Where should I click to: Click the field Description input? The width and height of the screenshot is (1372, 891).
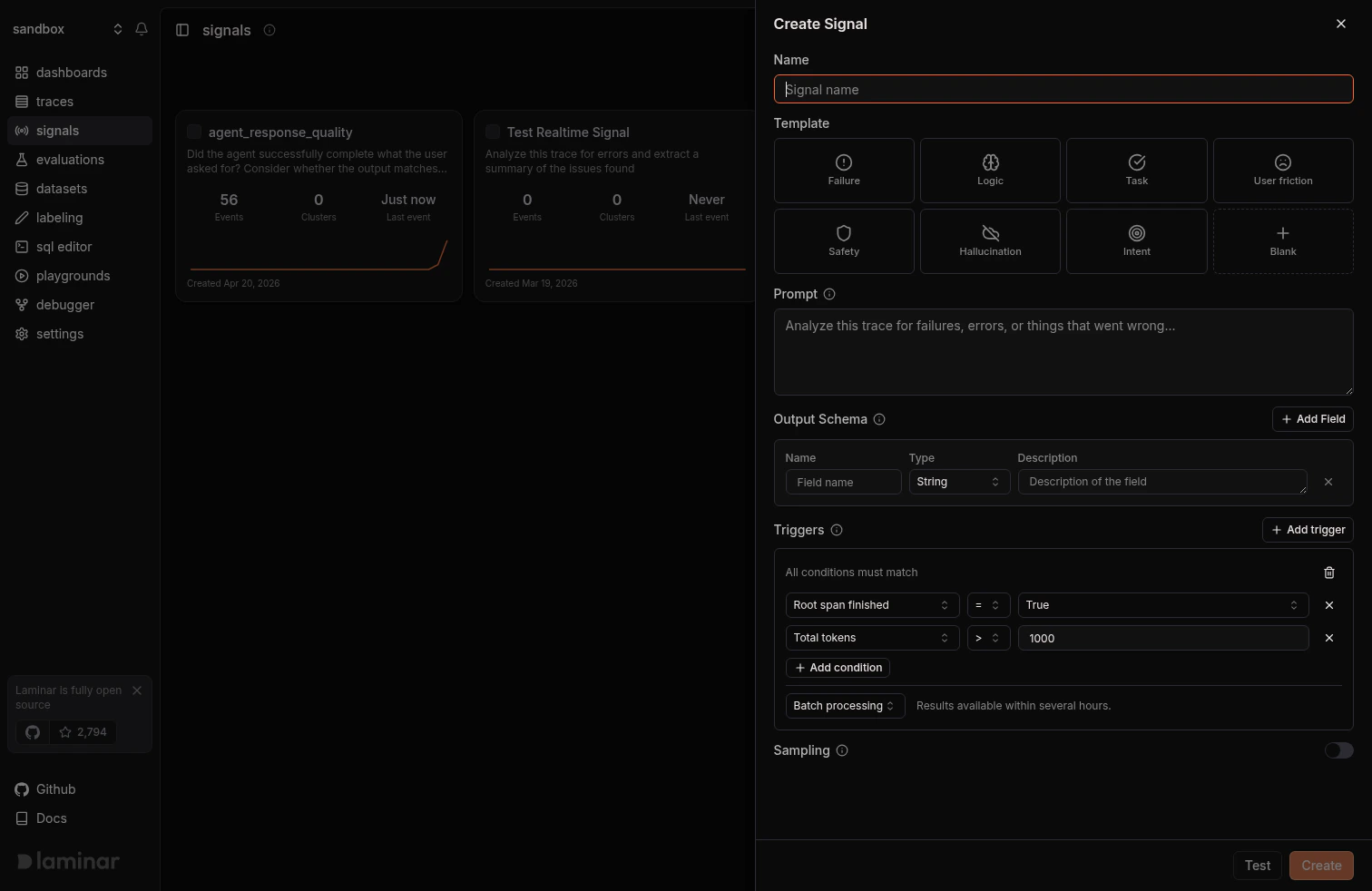pyautogui.click(x=1162, y=482)
